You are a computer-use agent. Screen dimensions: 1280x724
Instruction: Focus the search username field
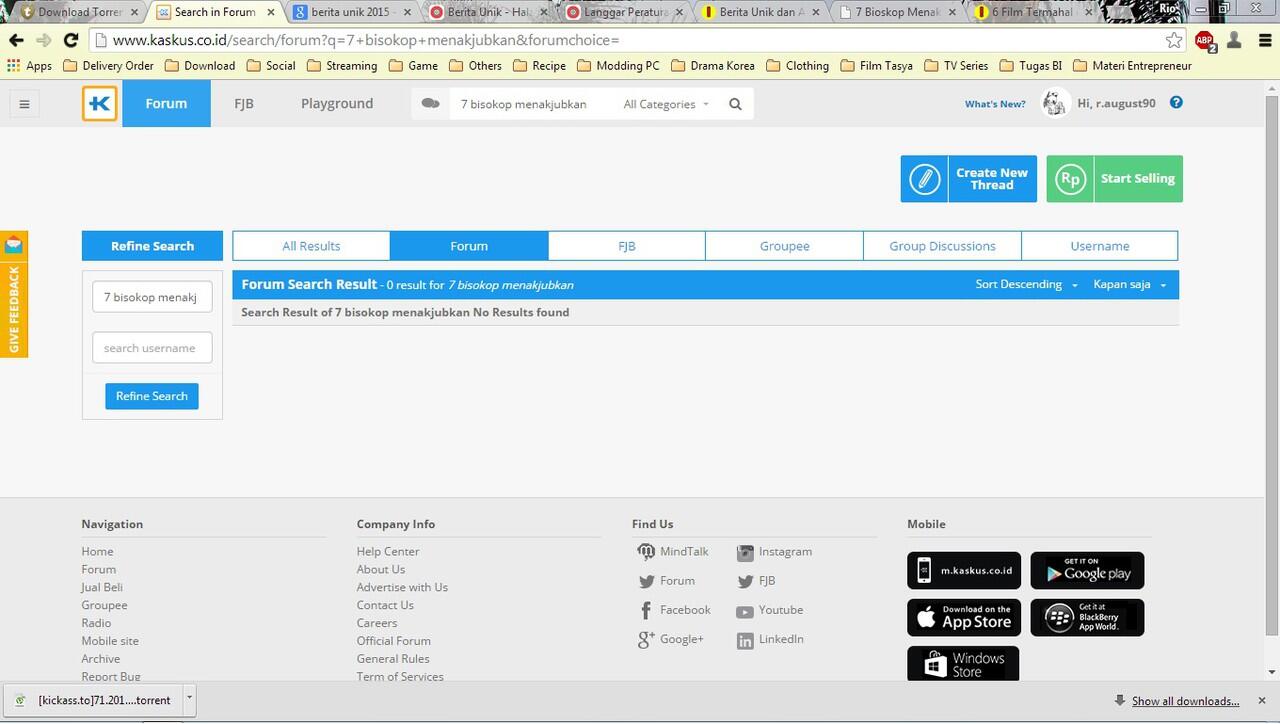tap(152, 348)
